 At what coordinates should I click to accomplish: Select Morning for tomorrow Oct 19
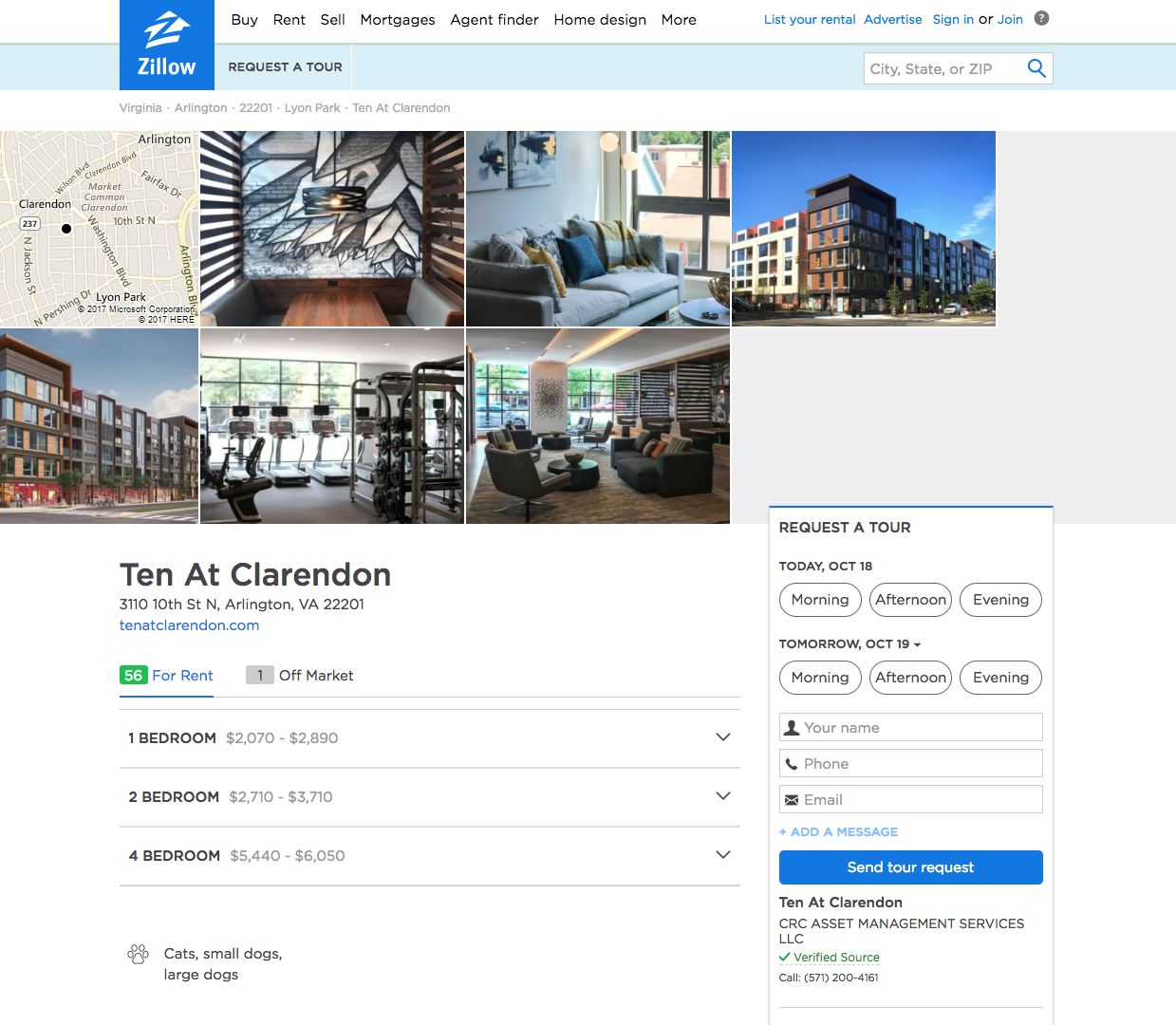click(x=820, y=678)
